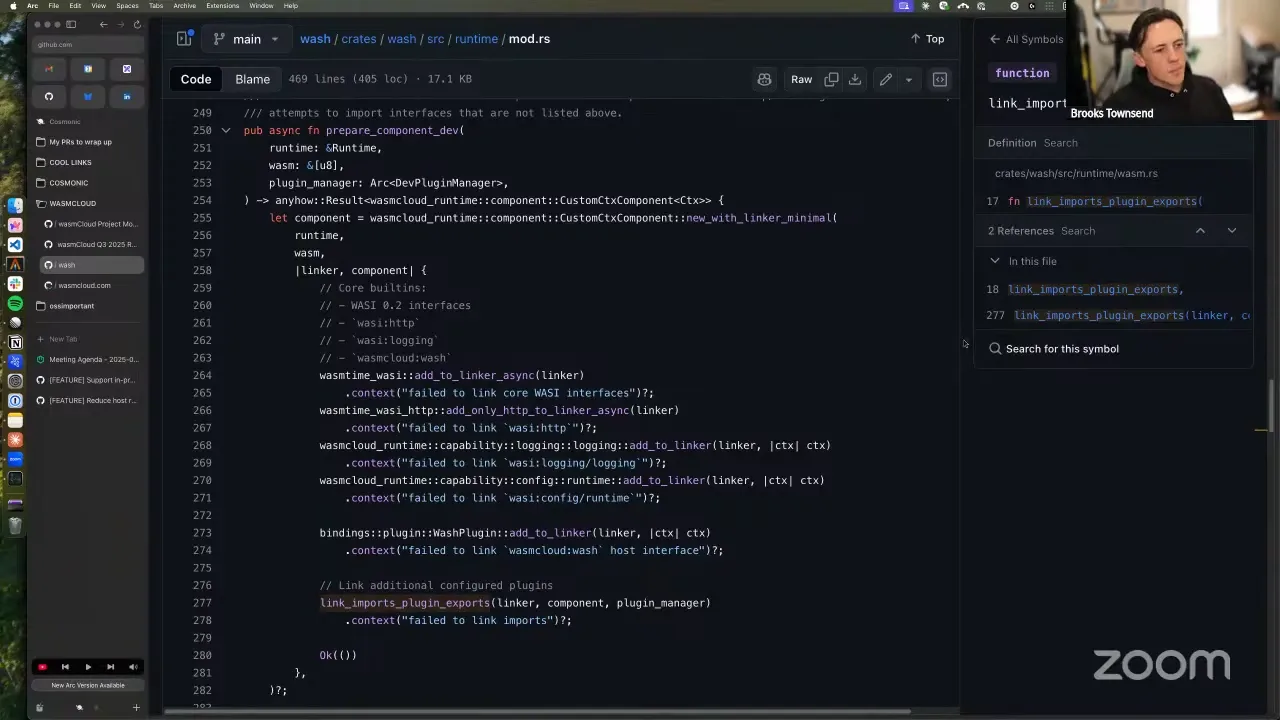This screenshot has height=720, width=1280.
Task: Skip to next track in media player
Action: (x=110, y=667)
